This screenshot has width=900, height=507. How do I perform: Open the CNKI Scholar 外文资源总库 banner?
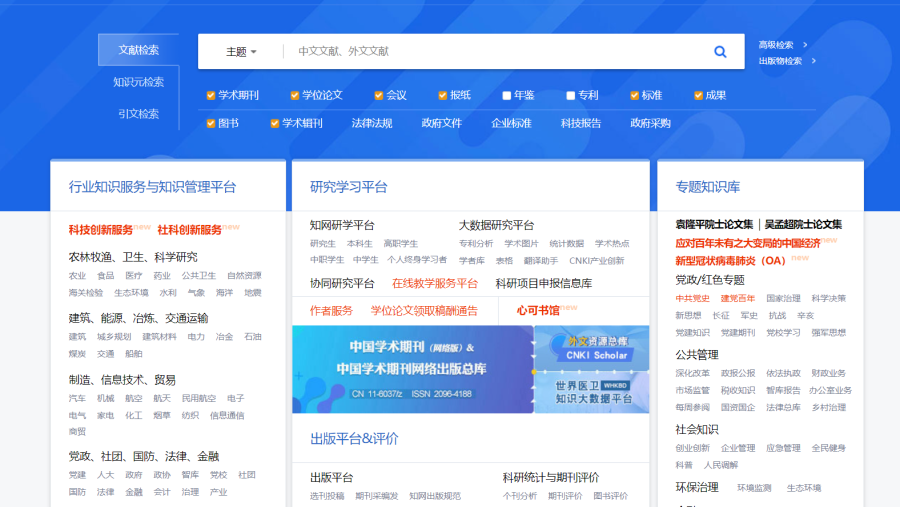[592, 347]
